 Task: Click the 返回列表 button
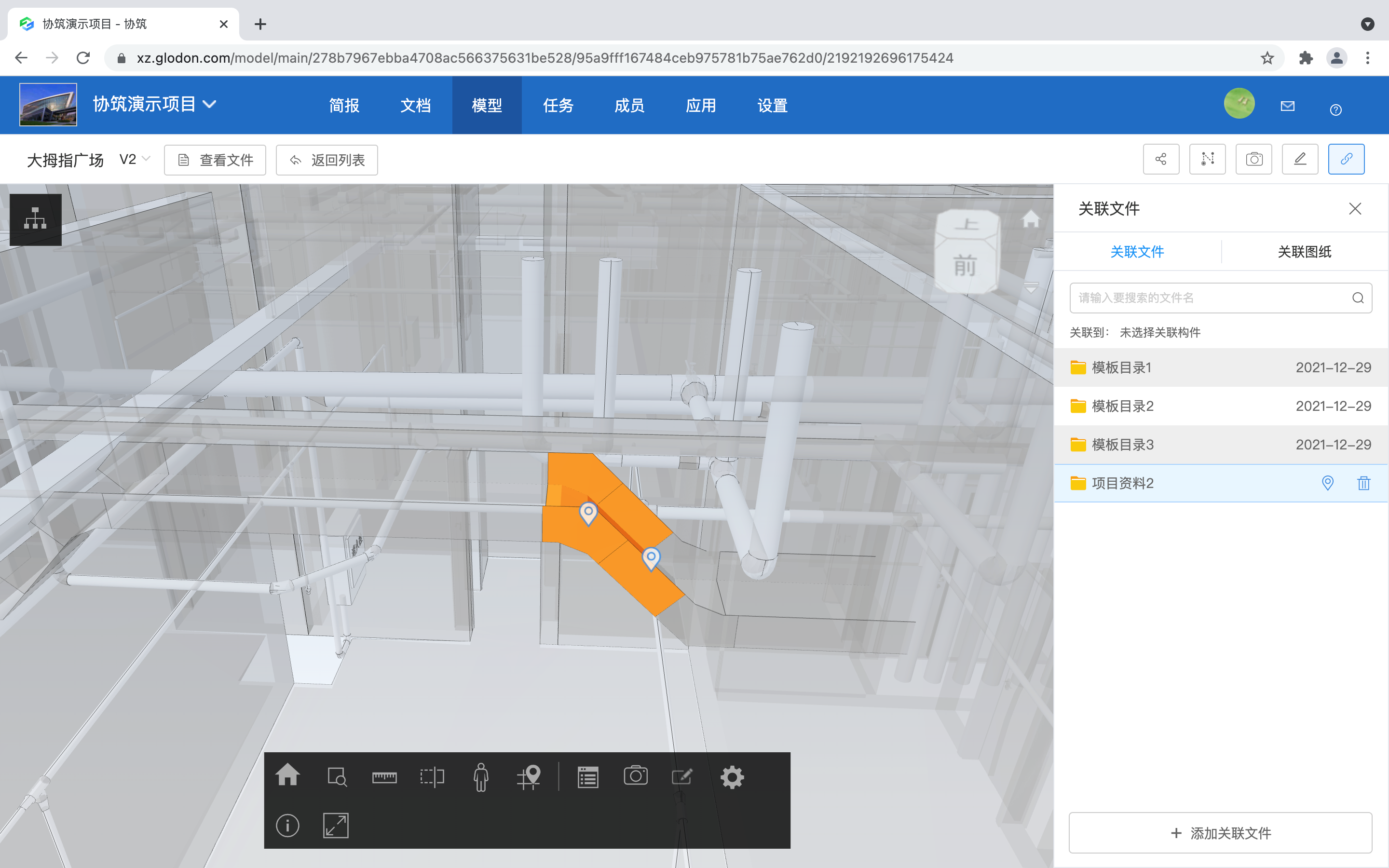[327, 160]
